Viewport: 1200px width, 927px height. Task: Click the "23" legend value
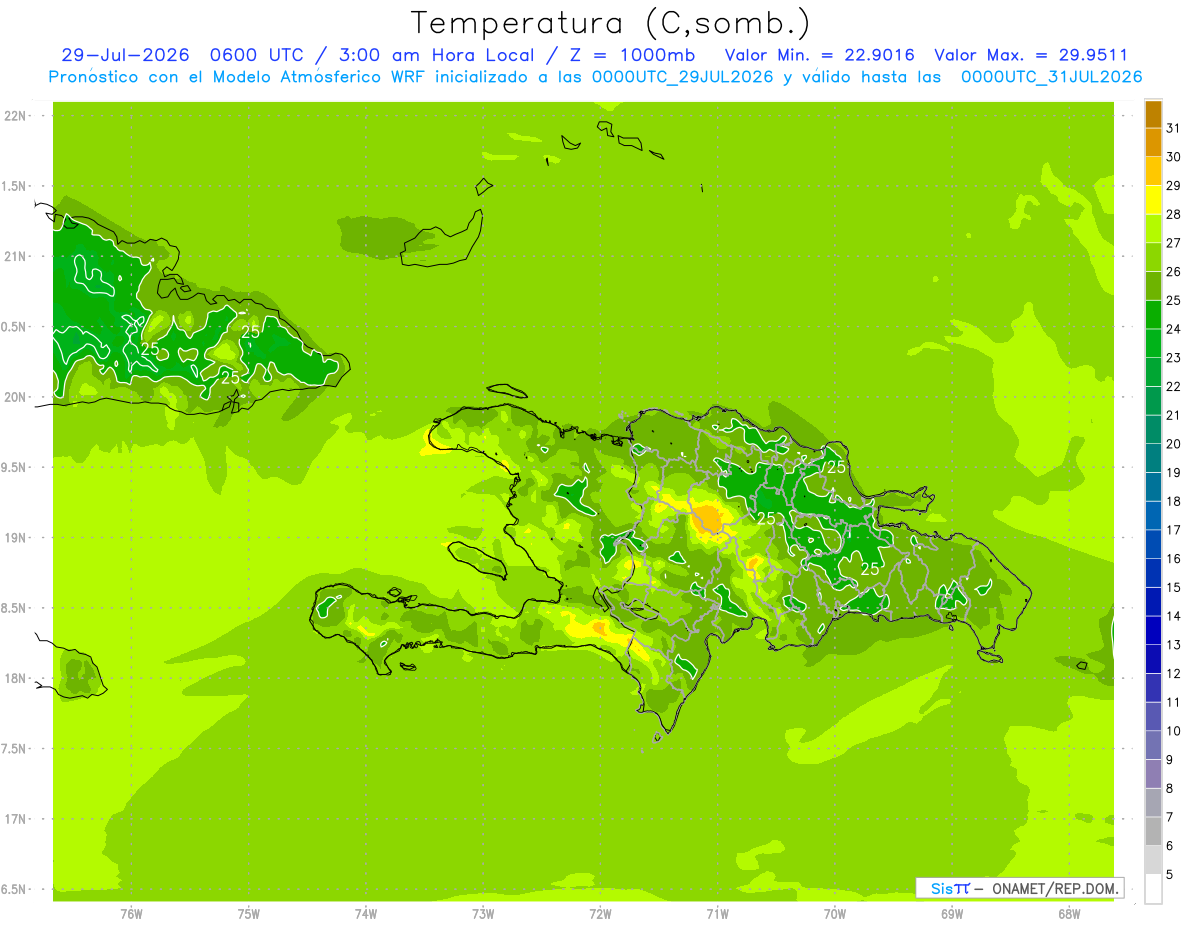[x=1173, y=358]
